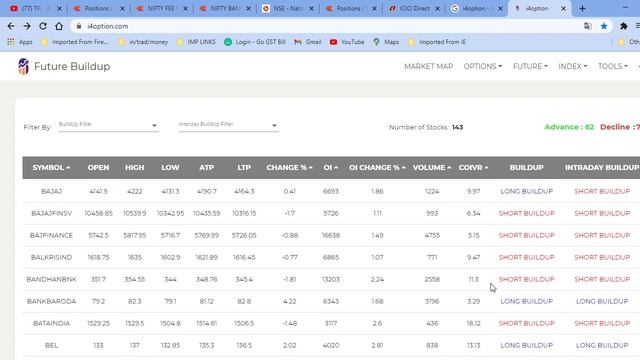Reload the i4option page
This screenshot has width=640, height=360.
click(43, 26)
